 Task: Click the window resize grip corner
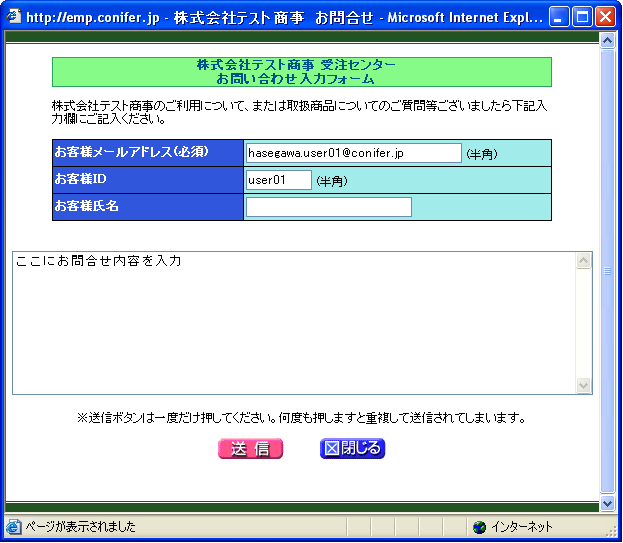pos(612,532)
